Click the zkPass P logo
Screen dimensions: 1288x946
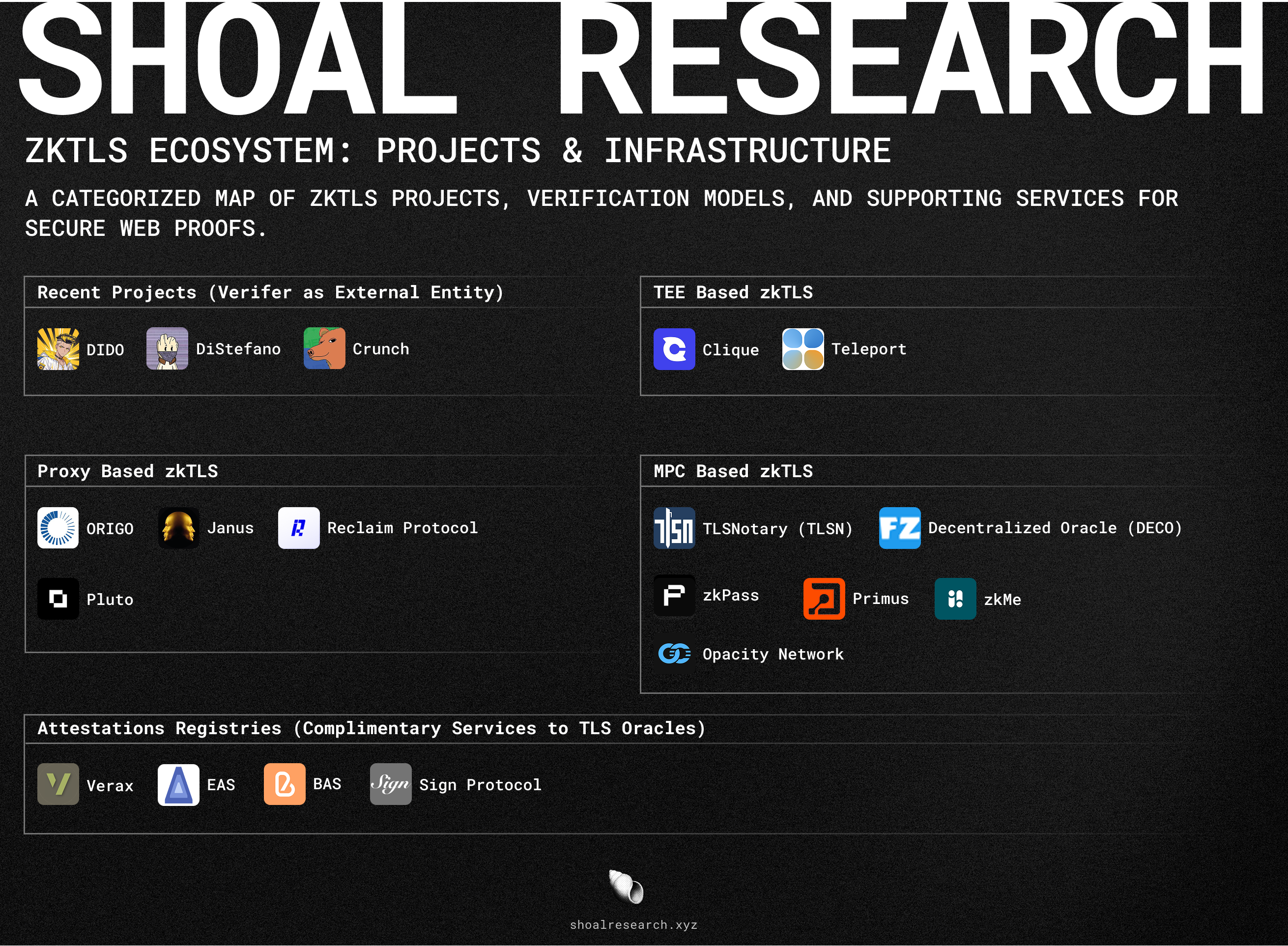(674, 596)
